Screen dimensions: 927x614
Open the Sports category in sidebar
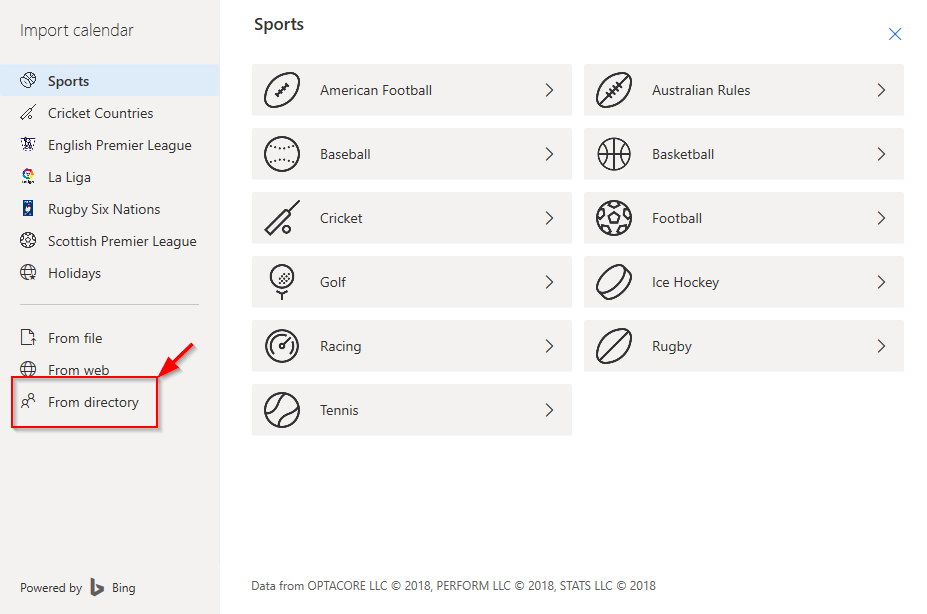tap(109, 80)
